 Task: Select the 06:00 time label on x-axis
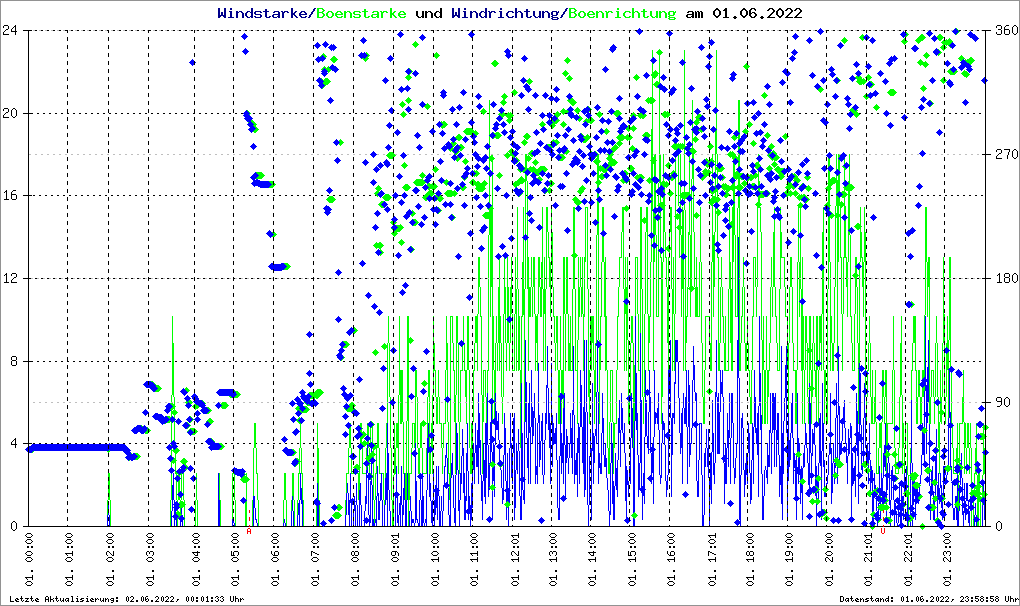(x=274, y=559)
